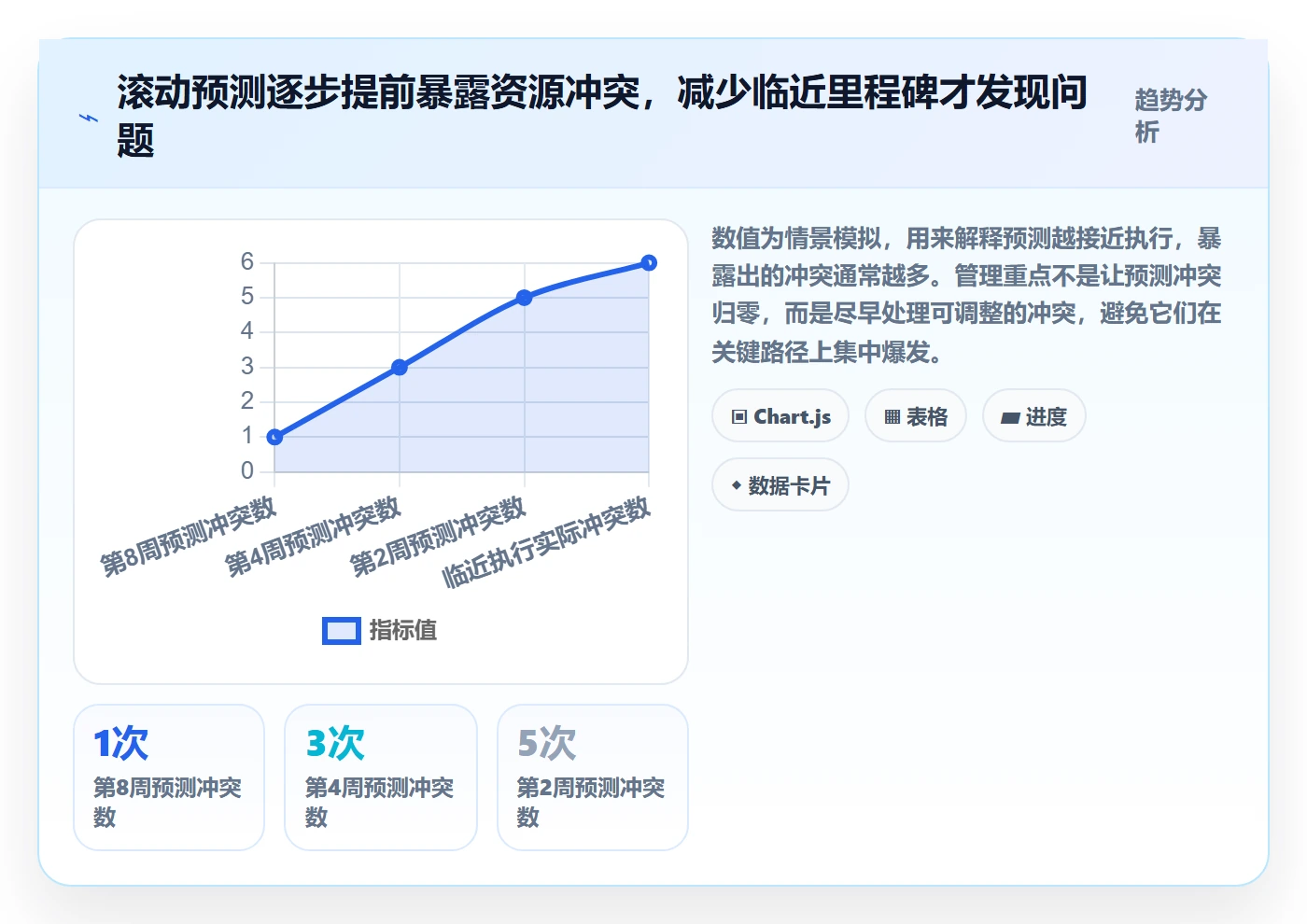The height and width of the screenshot is (924, 1307).
Task: Click the 表格 tag text
Action: 927,417
